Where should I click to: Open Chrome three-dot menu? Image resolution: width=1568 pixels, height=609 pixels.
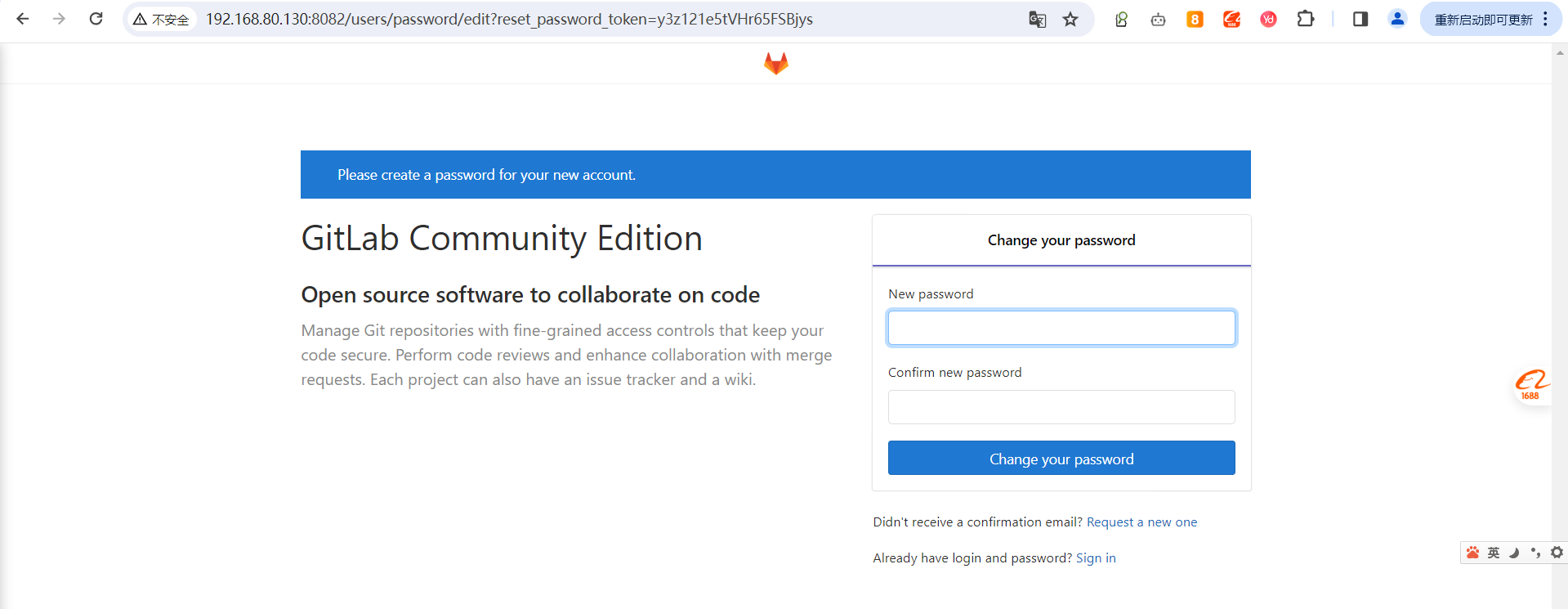coord(1545,20)
